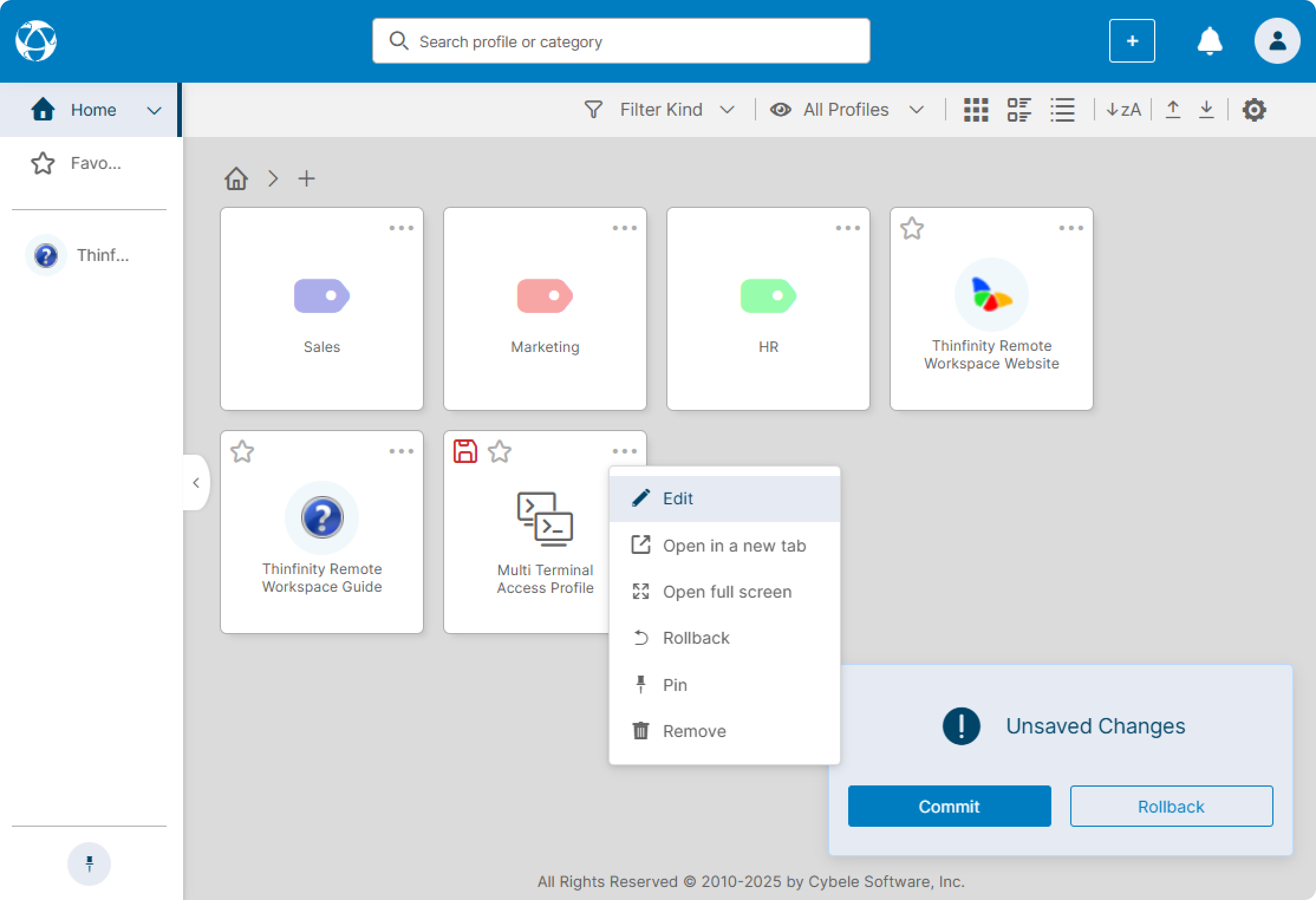Launch the Multi Terminal Access Profile icon
The height and width of the screenshot is (900, 1316).
545,518
